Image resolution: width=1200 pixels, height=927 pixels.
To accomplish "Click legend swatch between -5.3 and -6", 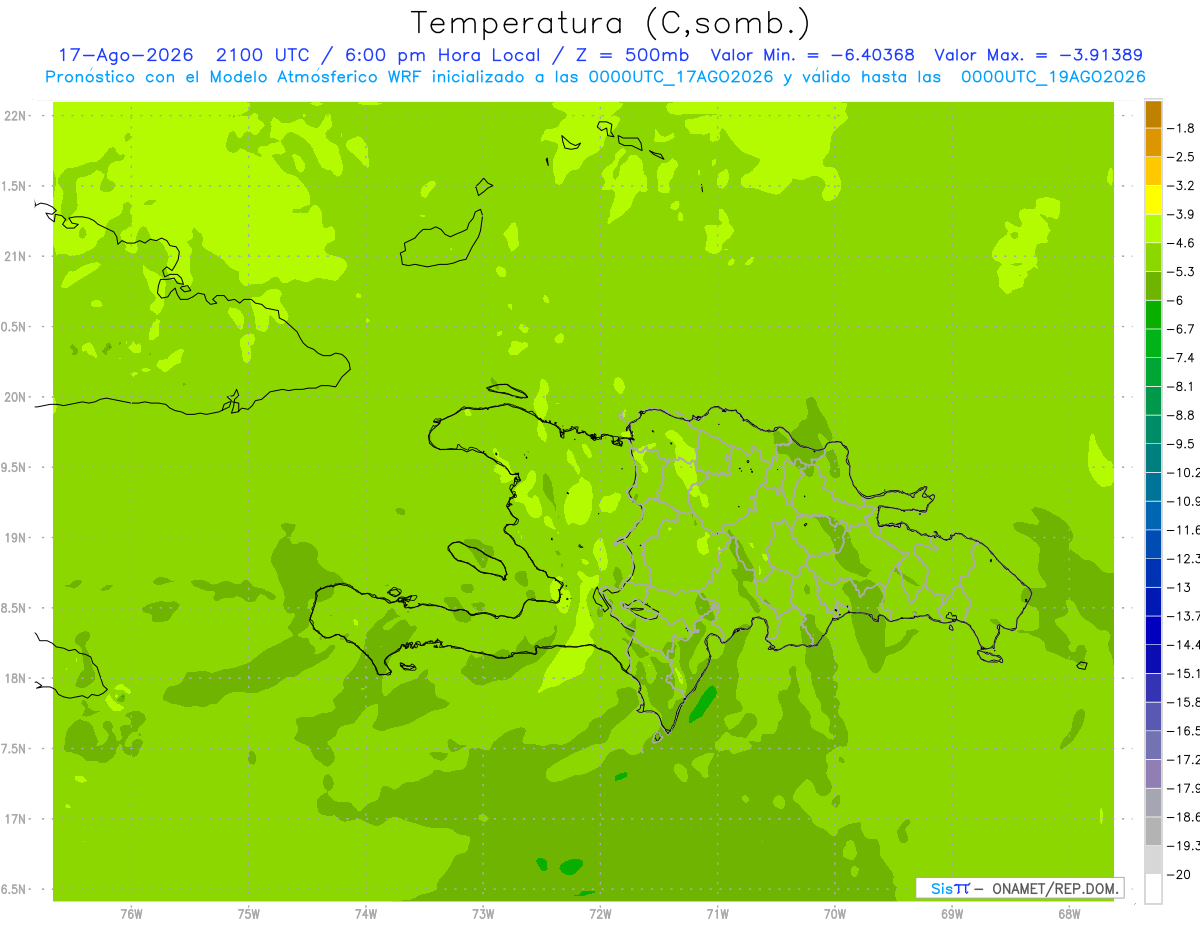I will (1153, 286).
